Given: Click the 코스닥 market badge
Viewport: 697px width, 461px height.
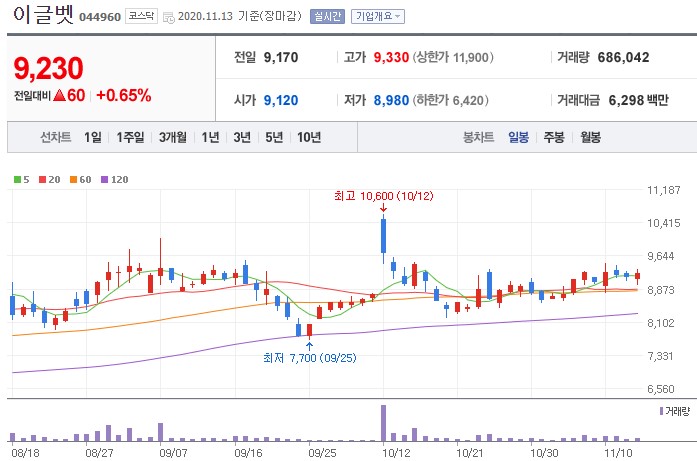Looking at the screenshot, I should click(x=141, y=16).
